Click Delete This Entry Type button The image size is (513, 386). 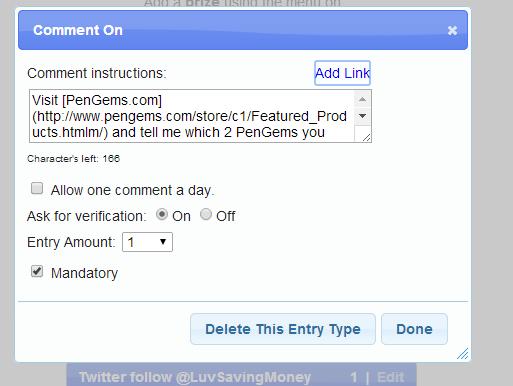click(x=283, y=329)
